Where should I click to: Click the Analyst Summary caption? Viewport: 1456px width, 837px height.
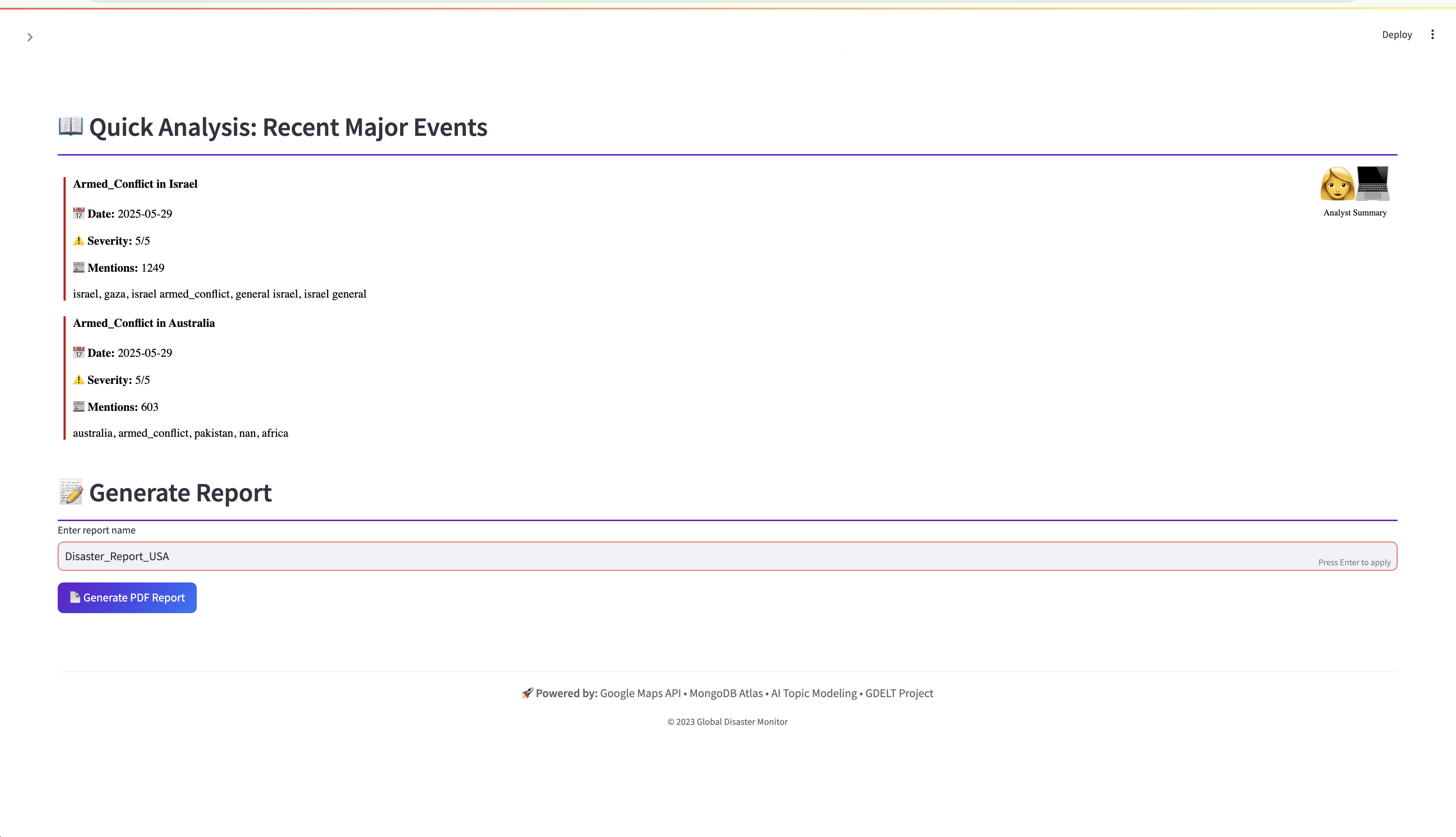tap(1354, 213)
